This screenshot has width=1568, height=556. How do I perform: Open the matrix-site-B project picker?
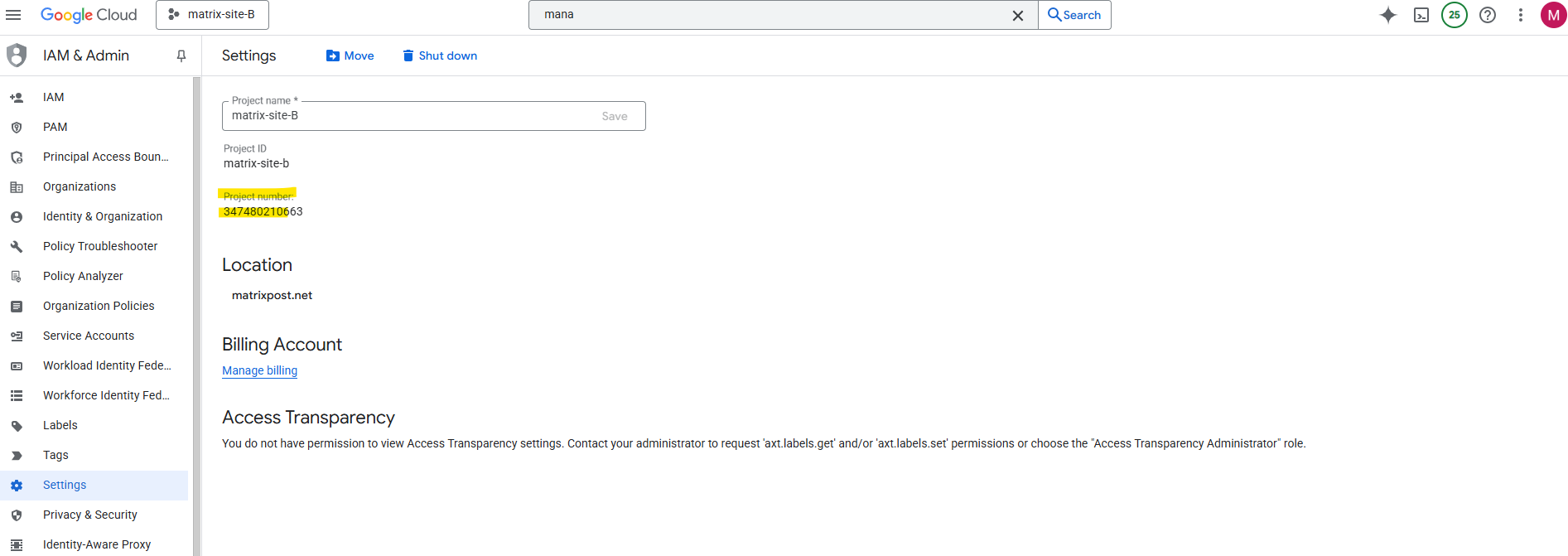[212, 15]
